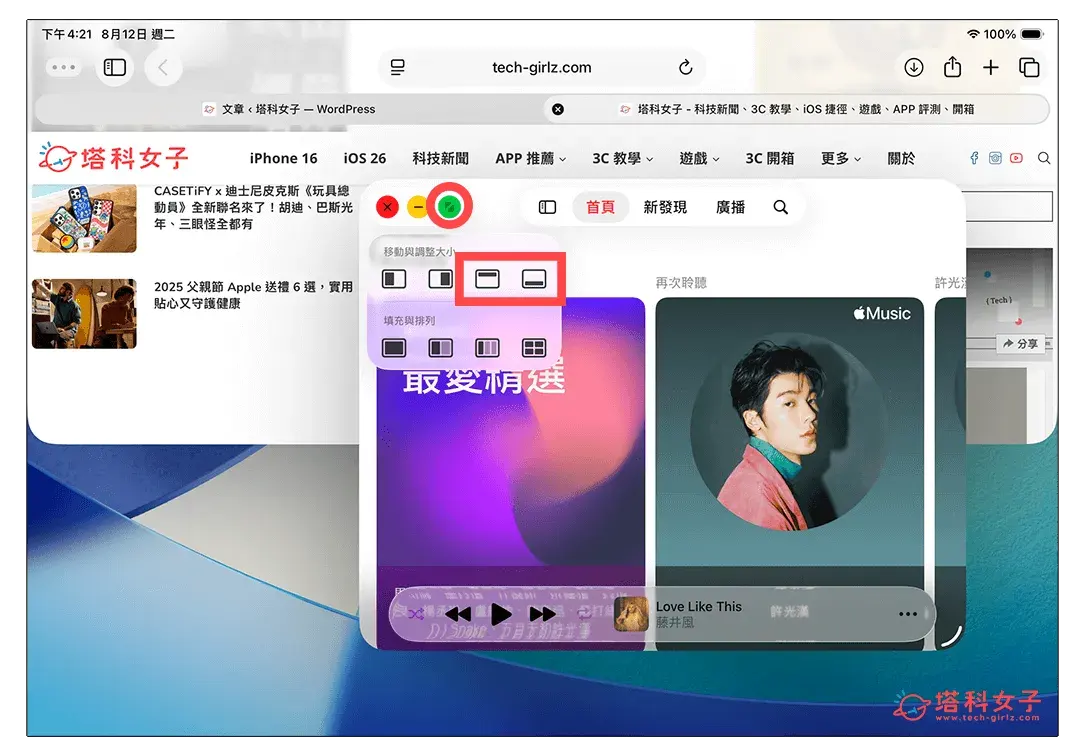Select 新發現 tab in Music
Image resolution: width=1080 pixels, height=756 pixels.
click(665, 207)
